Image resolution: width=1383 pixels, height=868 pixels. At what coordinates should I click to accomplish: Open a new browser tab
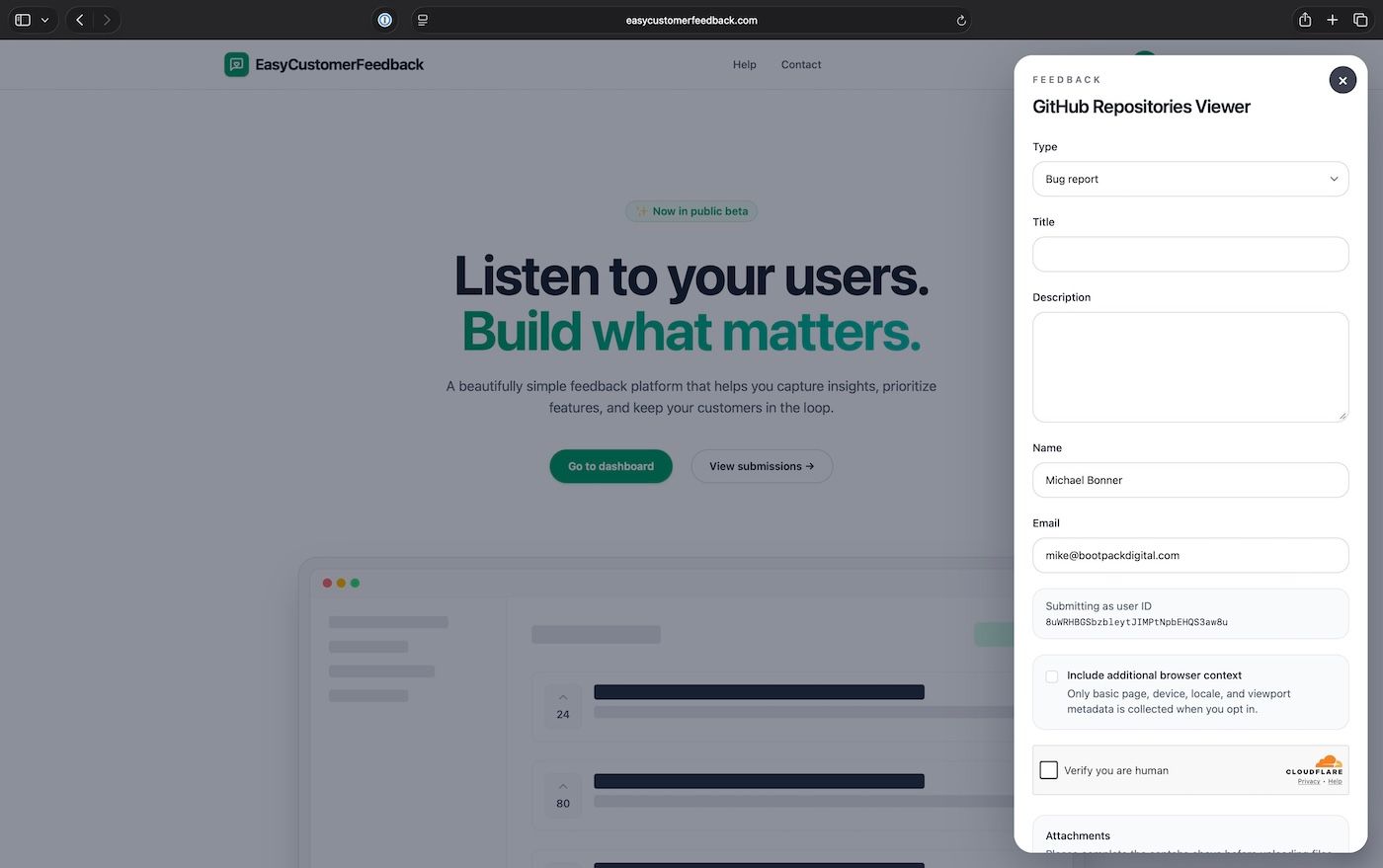point(1332,19)
